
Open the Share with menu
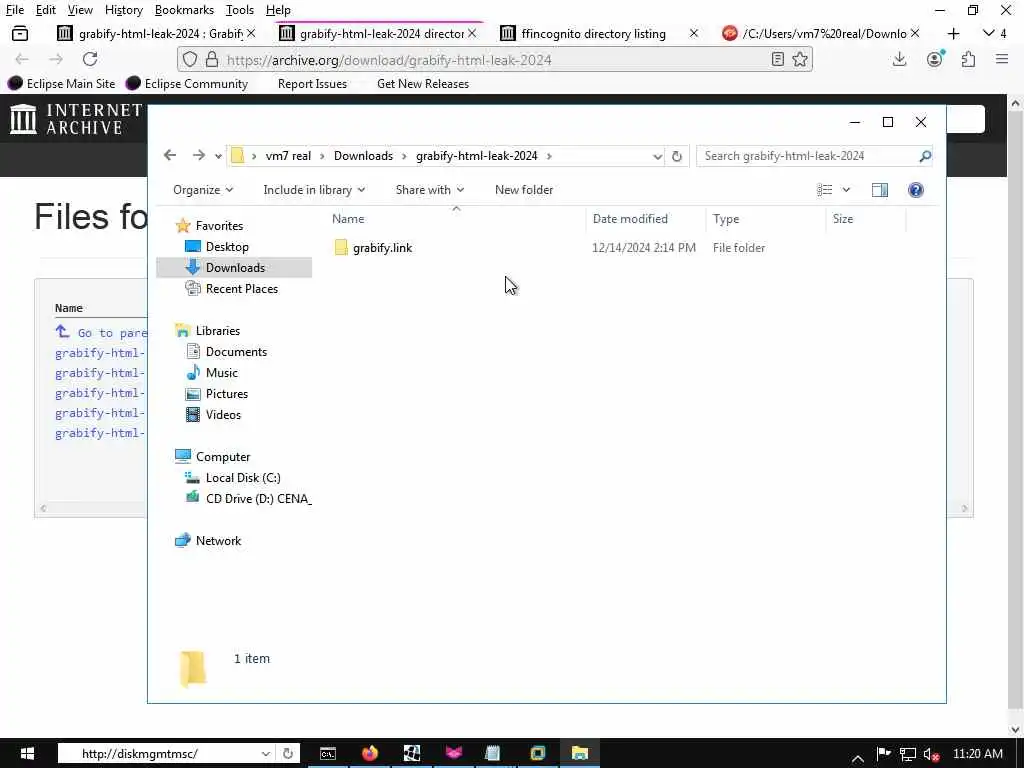click(430, 189)
